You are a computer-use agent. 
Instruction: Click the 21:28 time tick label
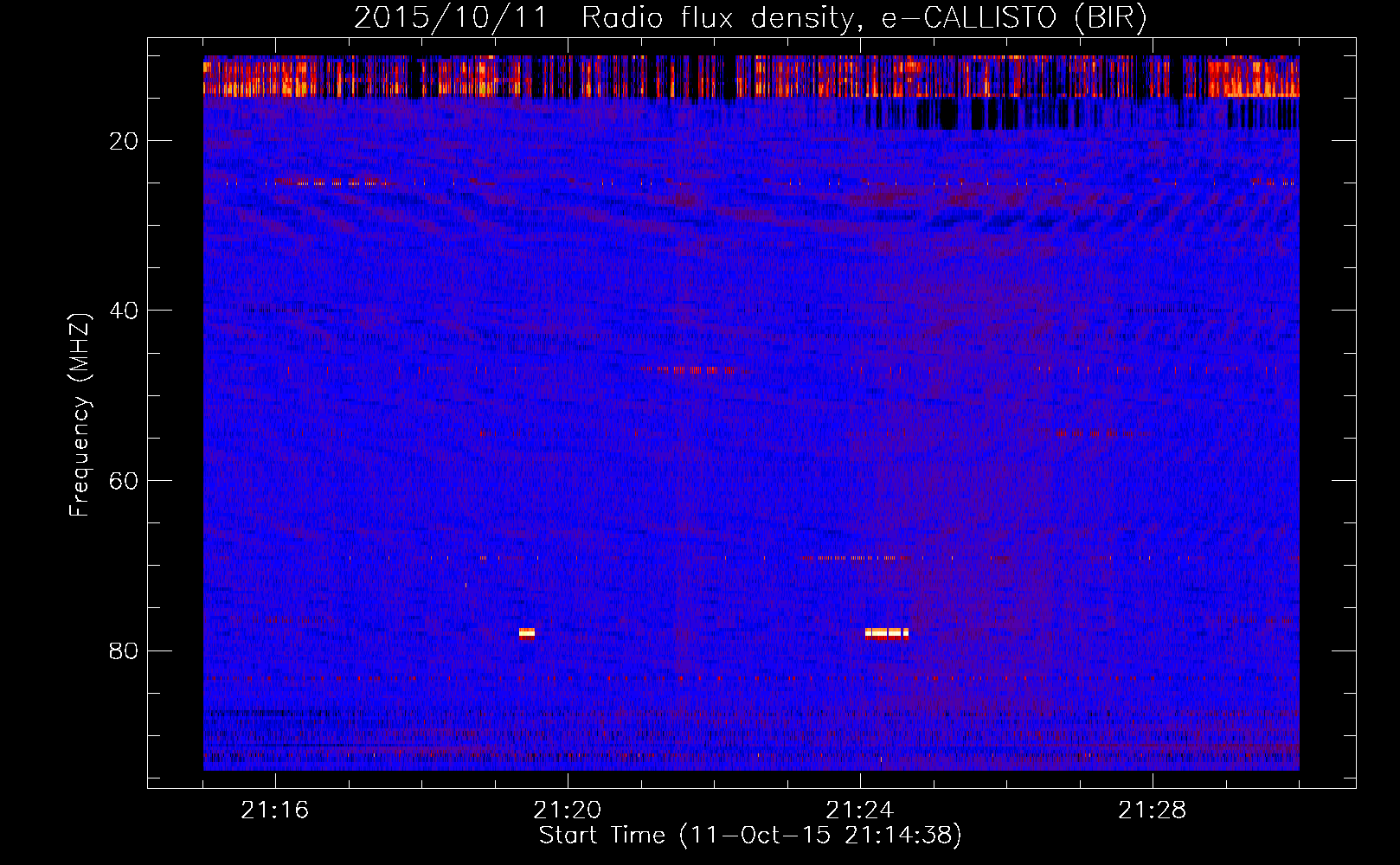[1153, 810]
